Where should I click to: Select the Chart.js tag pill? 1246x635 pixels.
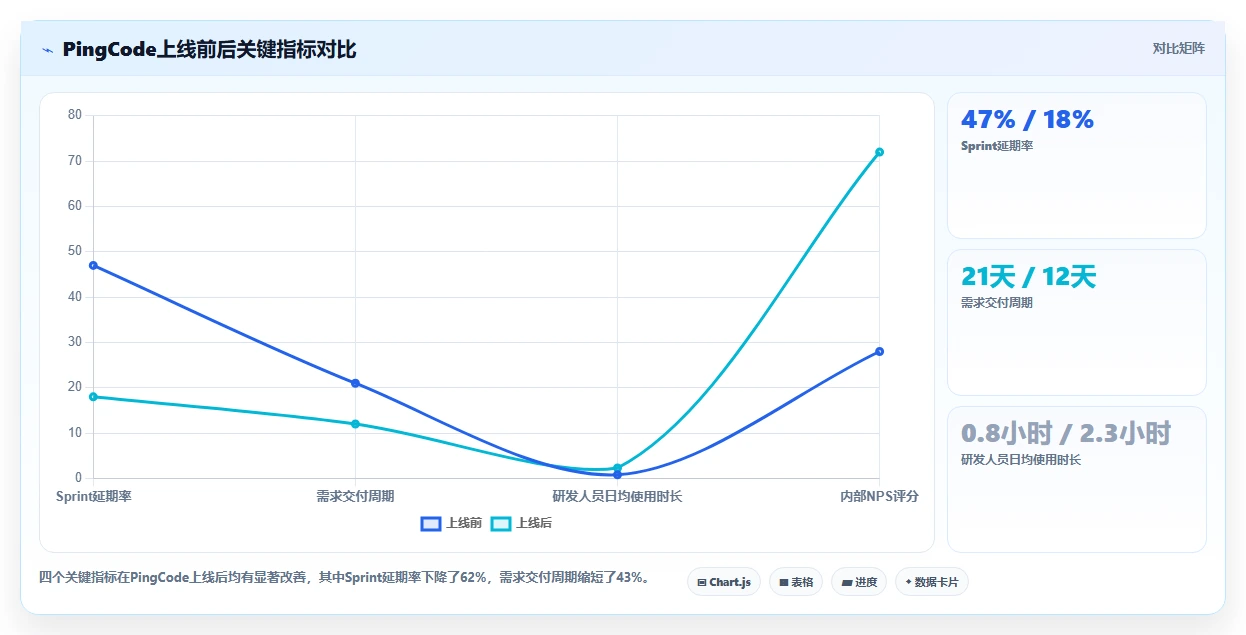point(724,582)
